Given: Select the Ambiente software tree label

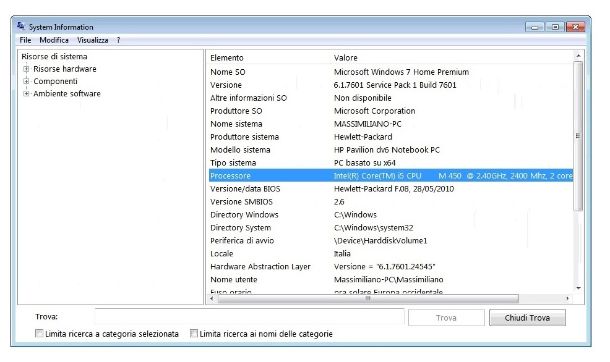Looking at the screenshot, I should pos(67,94).
